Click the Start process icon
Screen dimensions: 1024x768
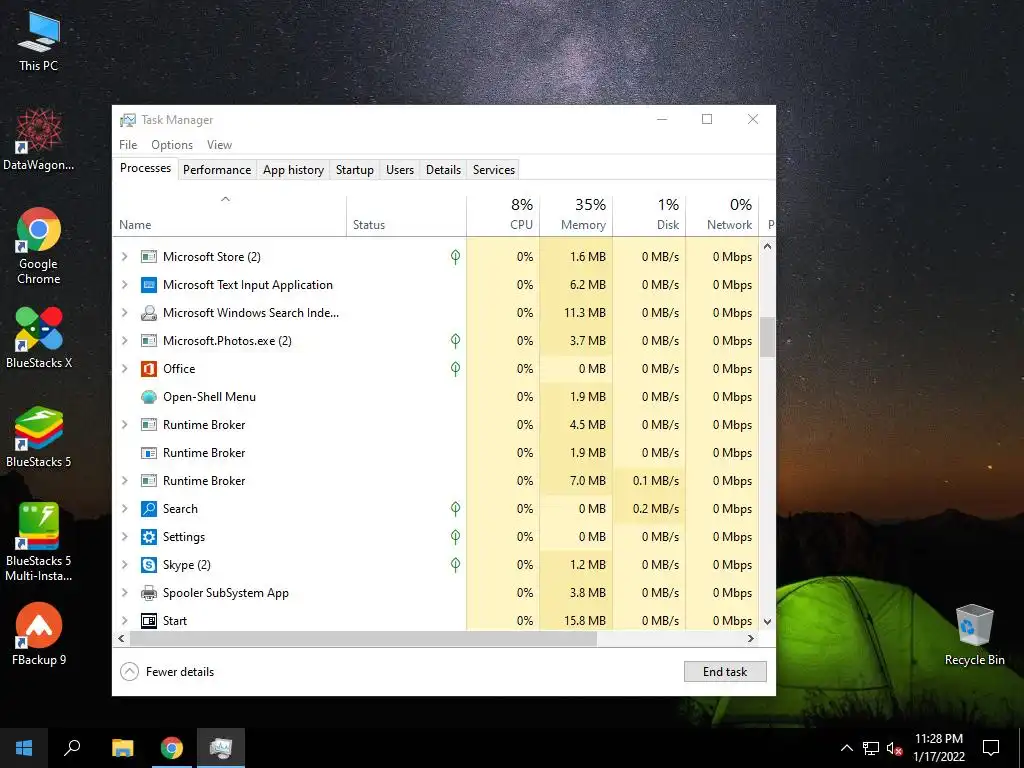pyautogui.click(x=149, y=621)
